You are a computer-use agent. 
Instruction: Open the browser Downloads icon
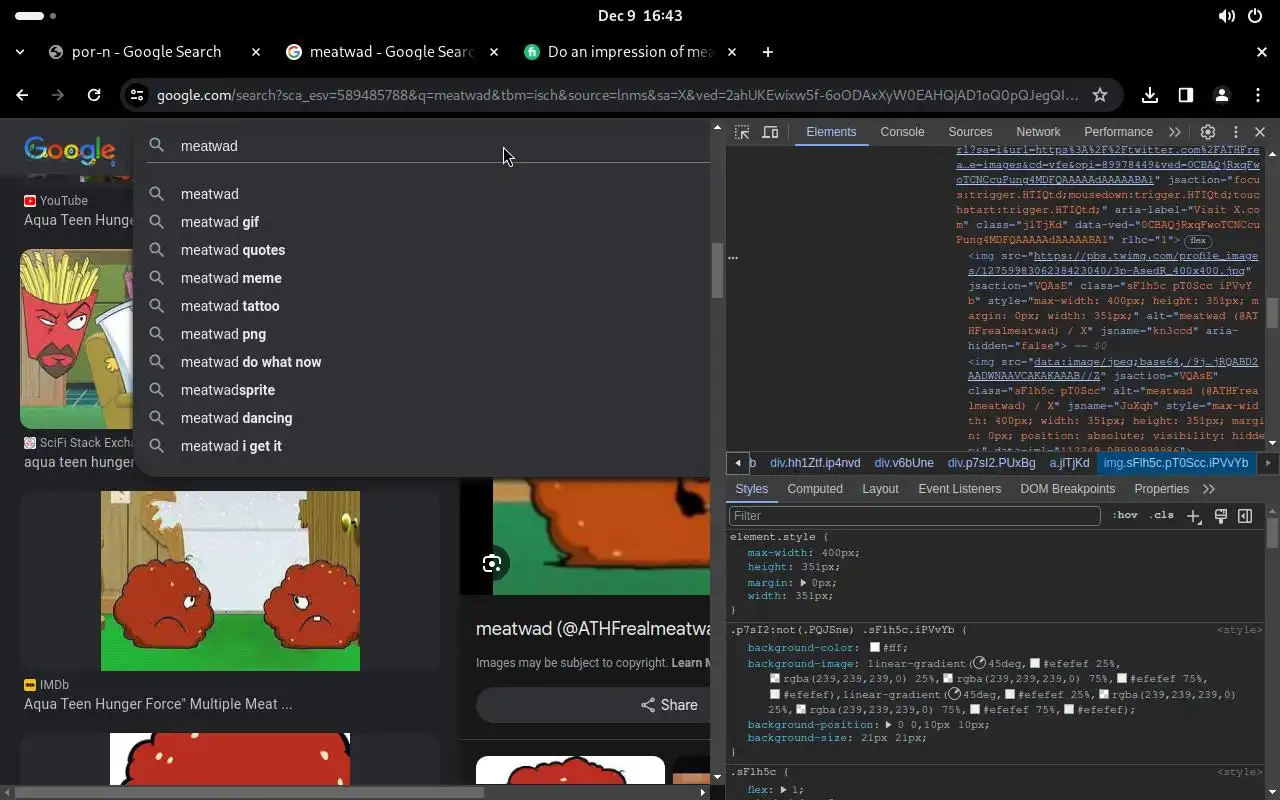(1150, 95)
